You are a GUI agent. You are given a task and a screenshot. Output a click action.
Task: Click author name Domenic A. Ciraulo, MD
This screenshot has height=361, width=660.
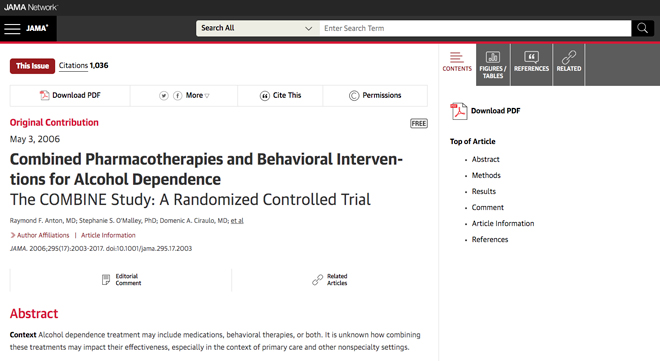point(194,220)
